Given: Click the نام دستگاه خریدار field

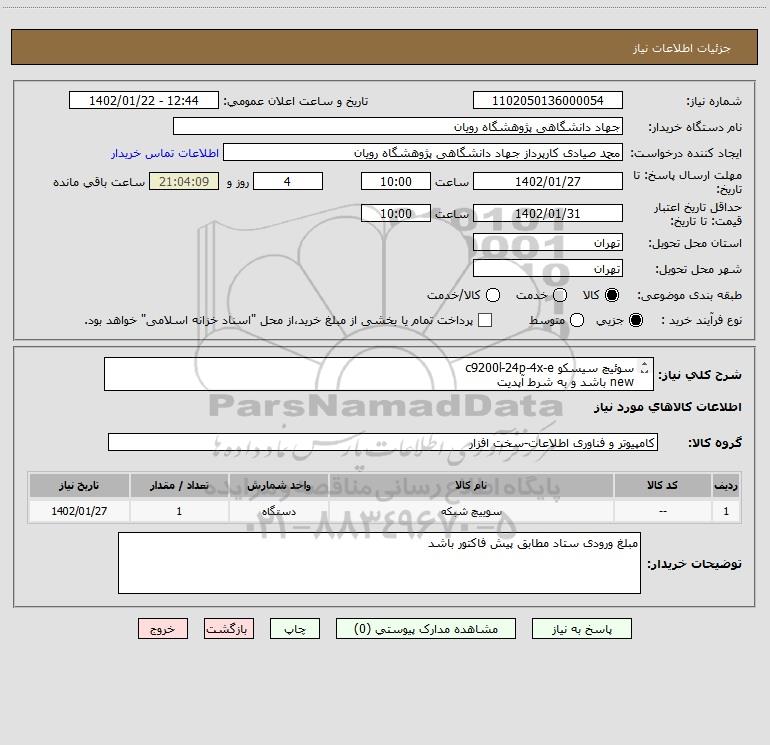Looking at the screenshot, I should pos(398,126).
